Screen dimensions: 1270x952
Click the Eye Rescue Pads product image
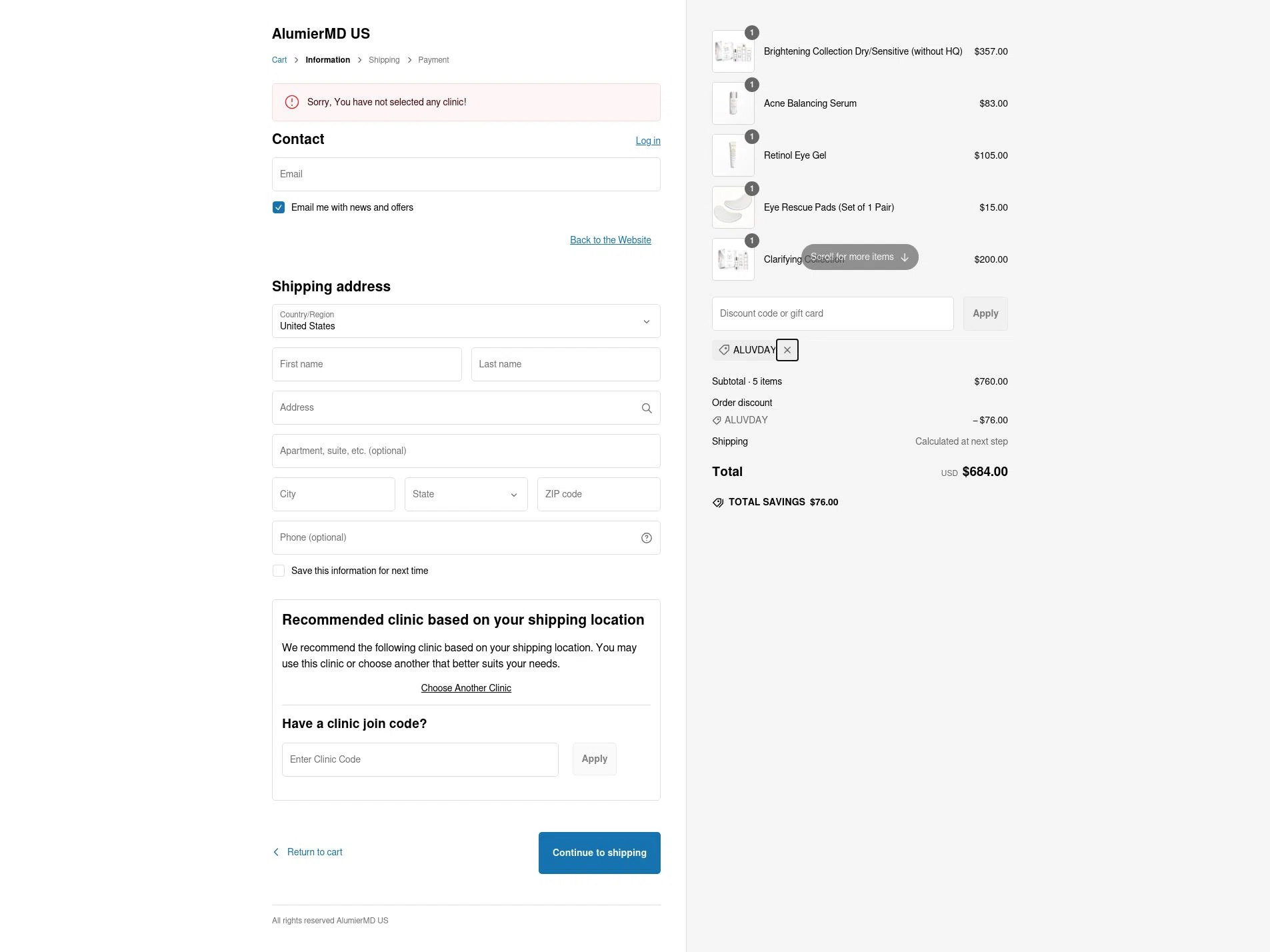[733, 207]
